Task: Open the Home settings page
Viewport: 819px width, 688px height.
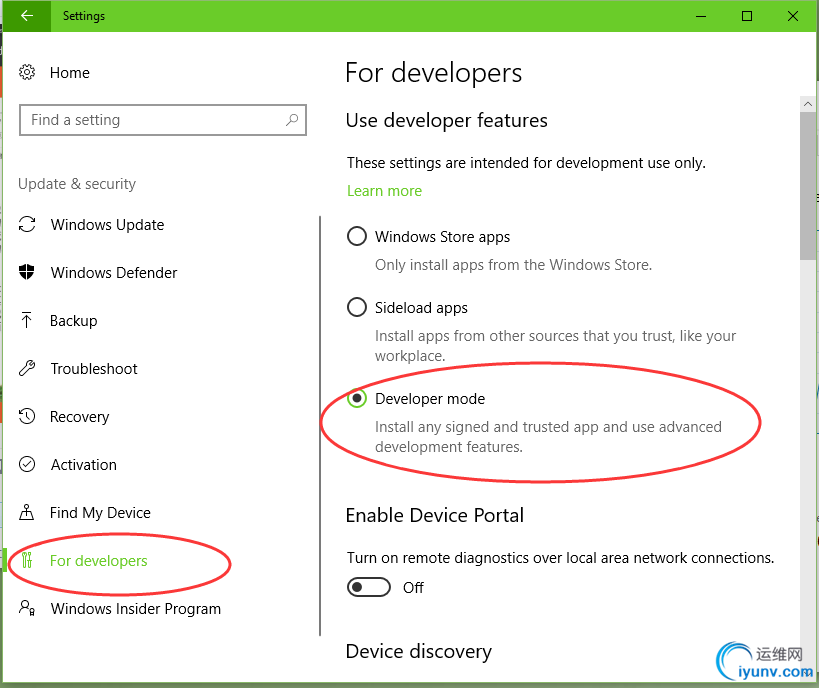Action: coord(69,73)
